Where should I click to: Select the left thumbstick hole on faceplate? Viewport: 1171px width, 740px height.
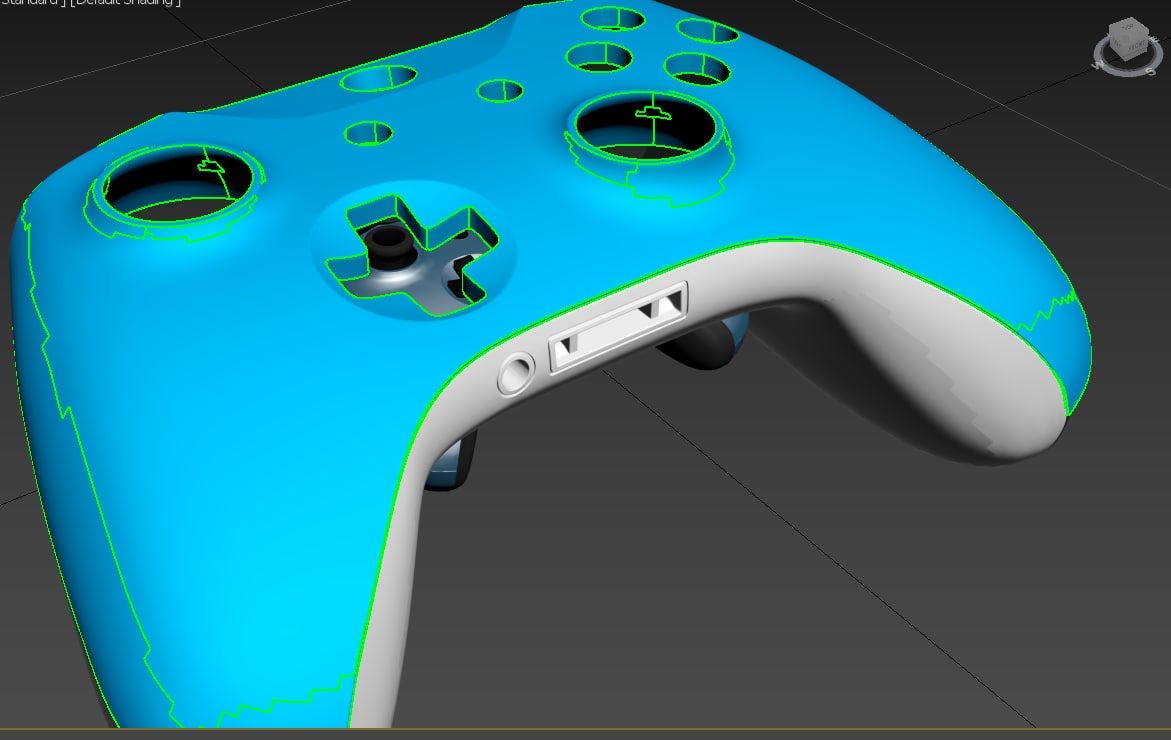[x=176, y=184]
